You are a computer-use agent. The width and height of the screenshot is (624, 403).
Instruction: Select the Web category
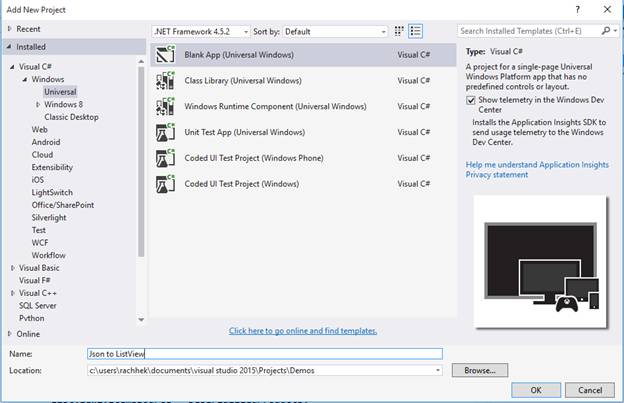[39, 129]
